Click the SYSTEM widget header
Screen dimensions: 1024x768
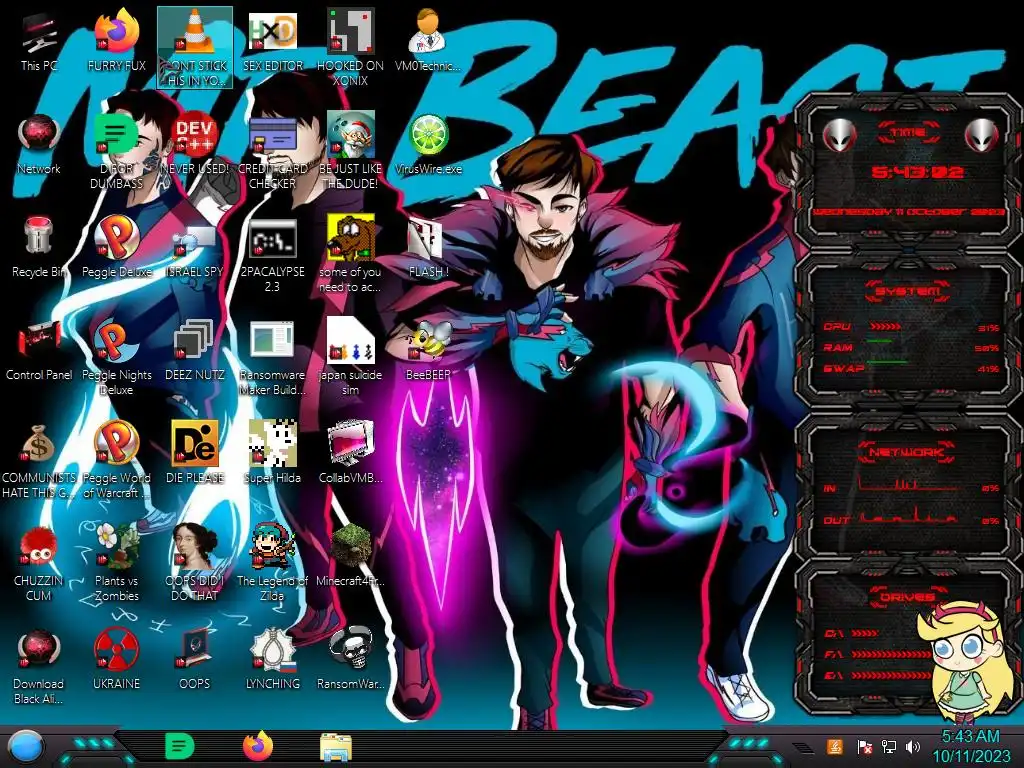click(908, 291)
